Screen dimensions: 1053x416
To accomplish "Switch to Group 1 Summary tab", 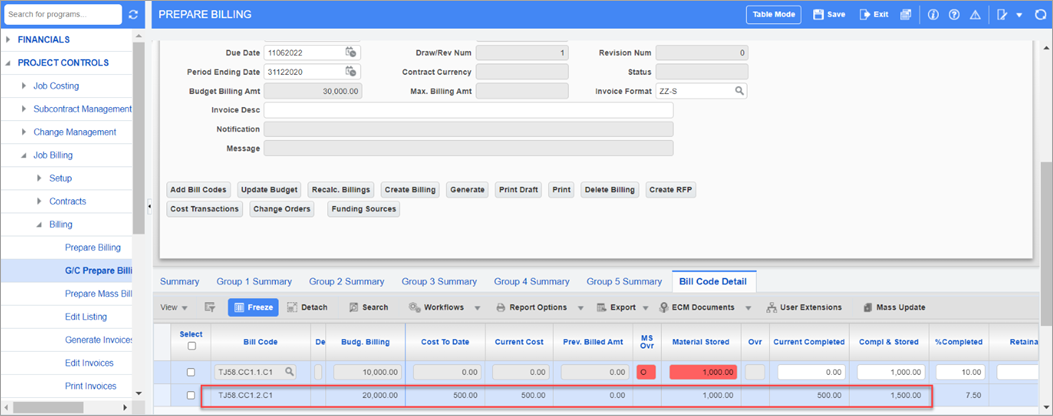I will tap(254, 282).
